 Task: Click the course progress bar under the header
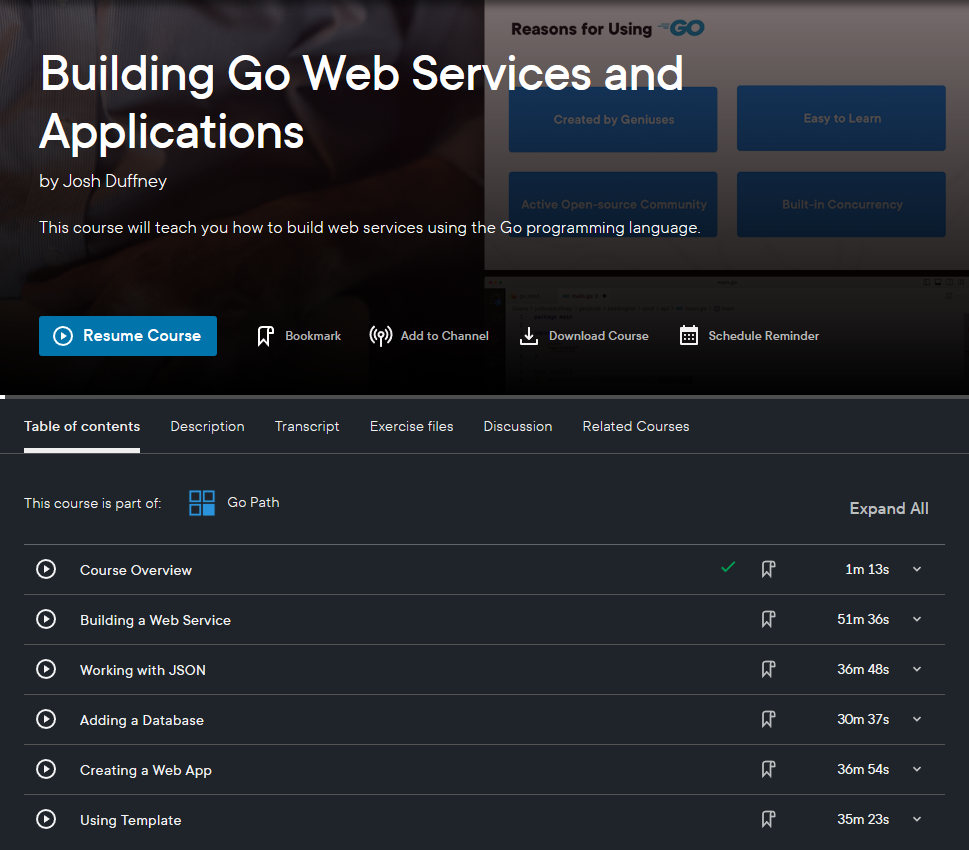(x=484, y=397)
